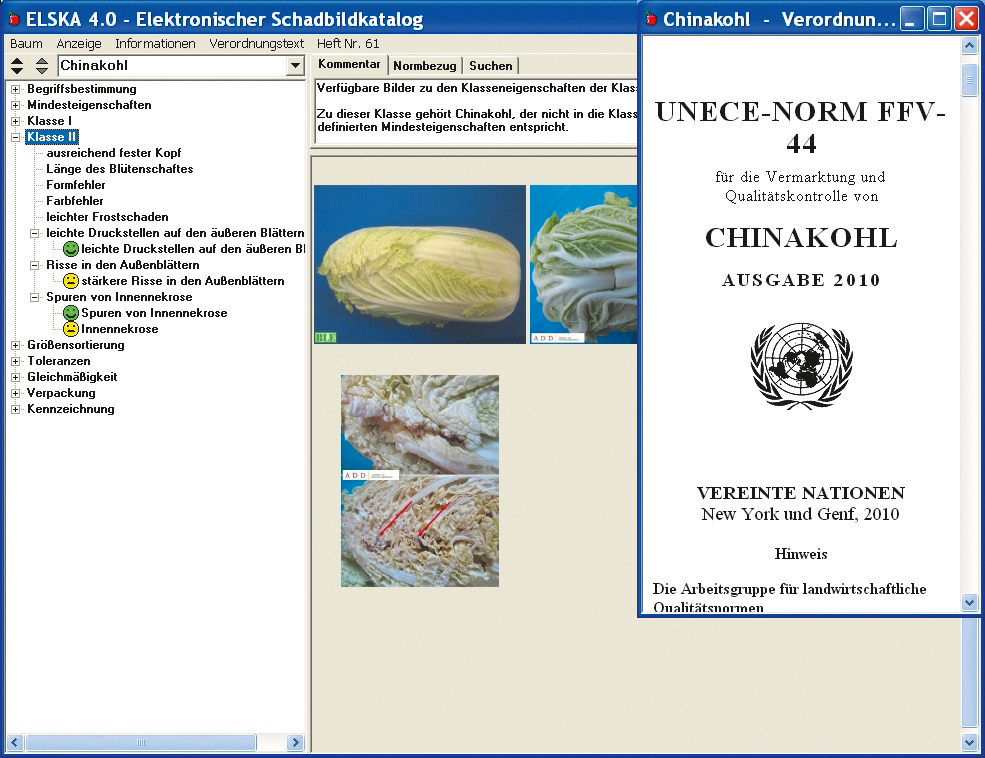Expand the Toleranzen node
Image resolution: width=985 pixels, height=758 pixels.
[16, 361]
